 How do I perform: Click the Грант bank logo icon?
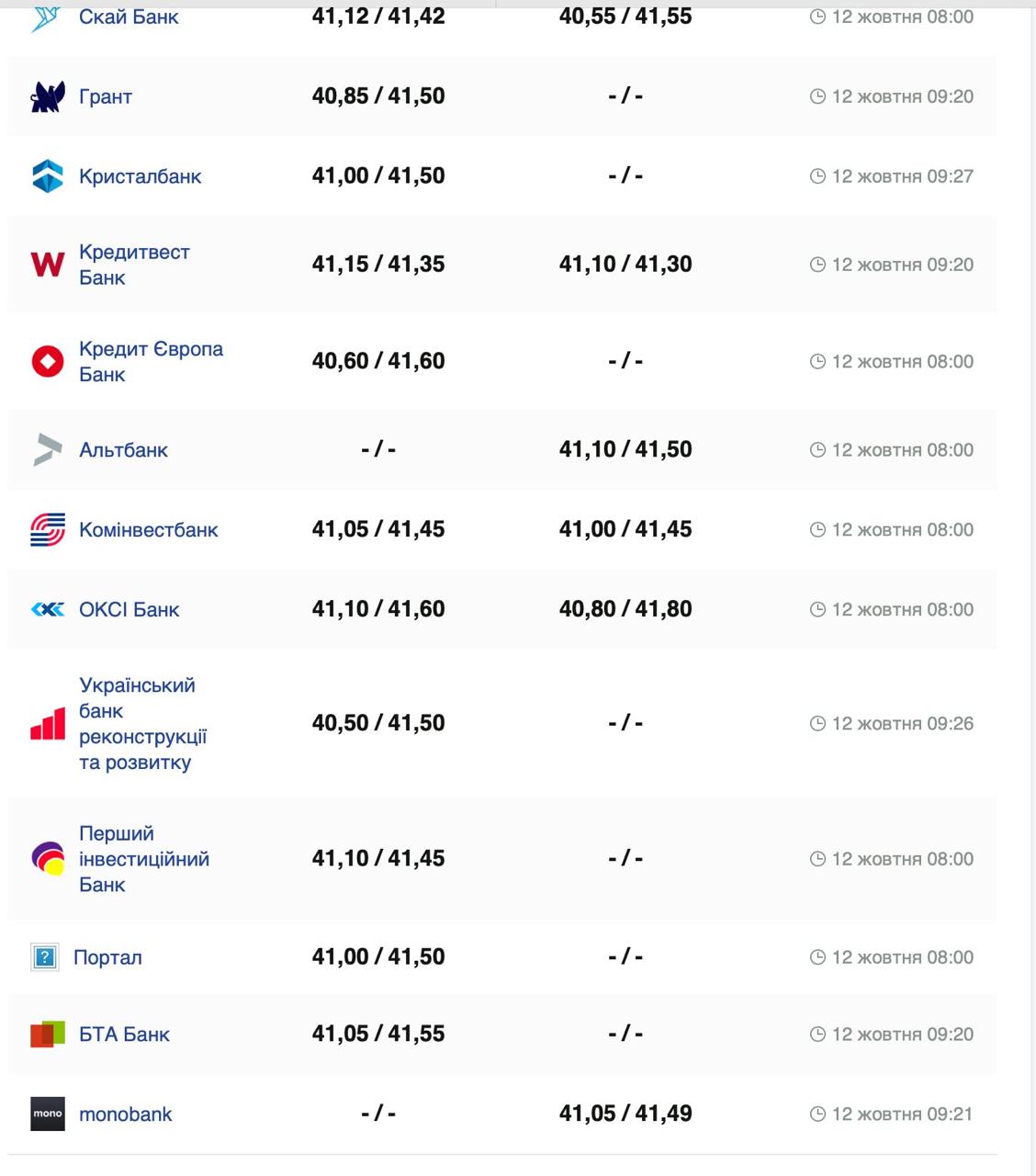[x=48, y=96]
